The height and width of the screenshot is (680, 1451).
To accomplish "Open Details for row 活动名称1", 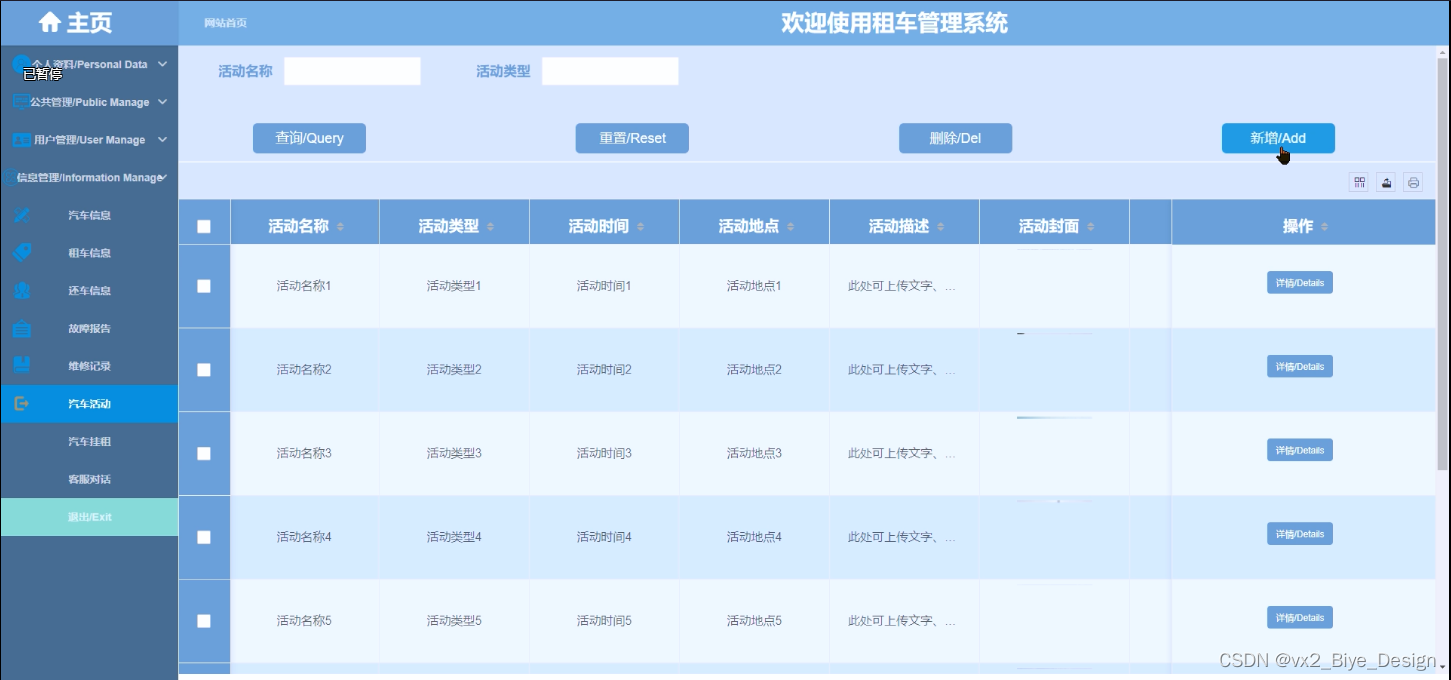I will [1300, 283].
